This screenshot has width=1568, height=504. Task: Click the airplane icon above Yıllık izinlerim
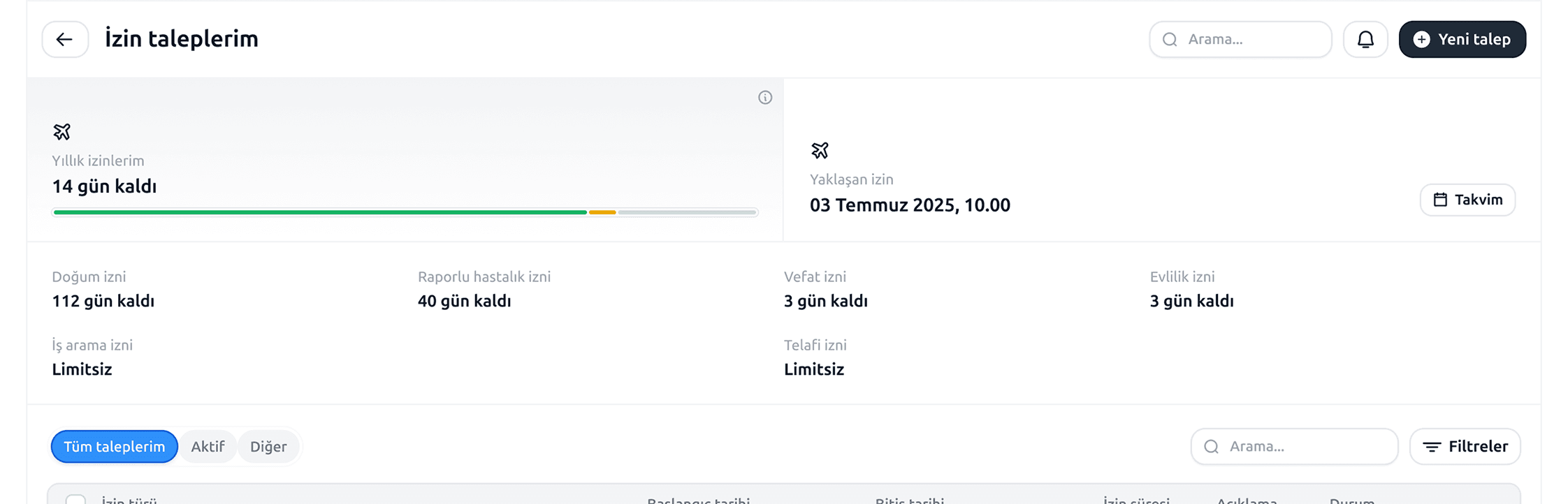[62, 131]
